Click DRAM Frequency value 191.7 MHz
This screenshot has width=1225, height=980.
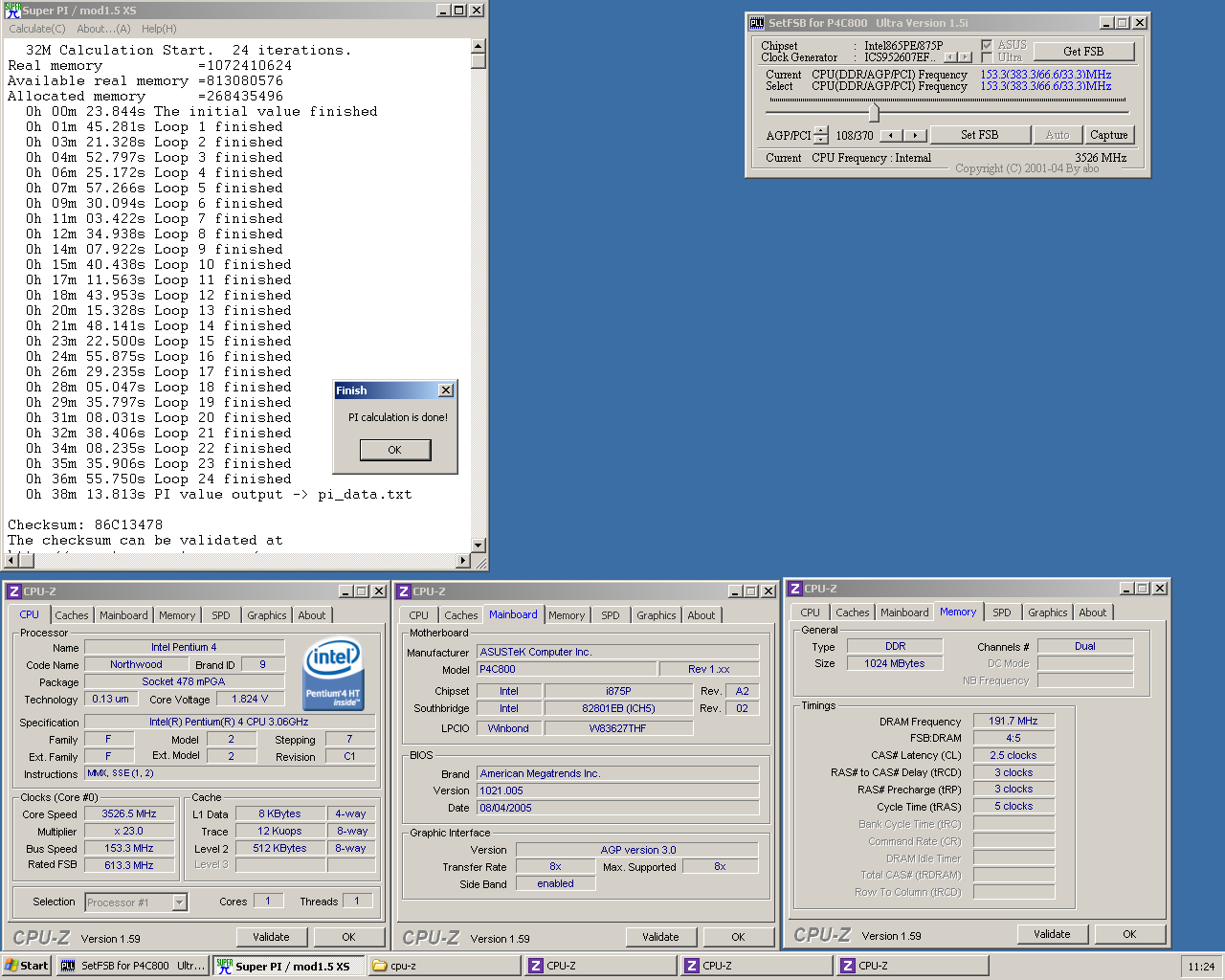pos(1013,721)
